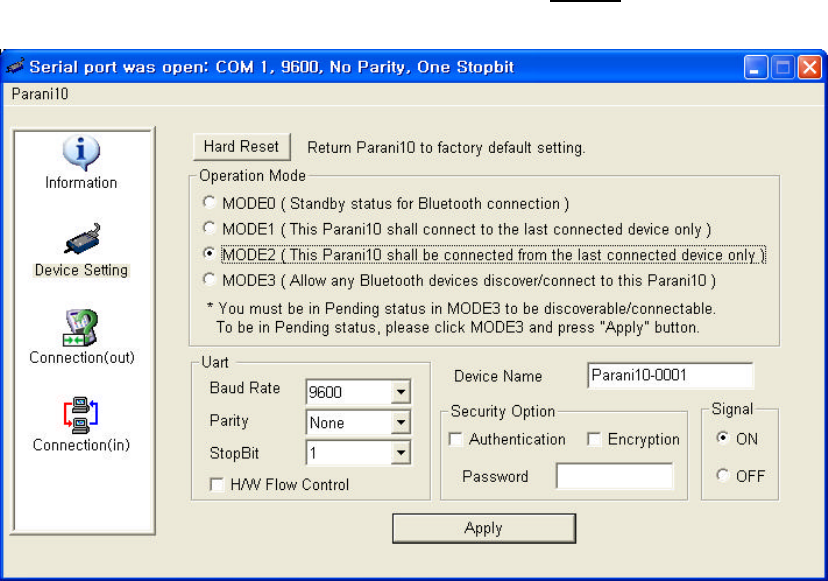828x581 pixels.
Task: Open the StopBit dropdown
Action: (401, 453)
